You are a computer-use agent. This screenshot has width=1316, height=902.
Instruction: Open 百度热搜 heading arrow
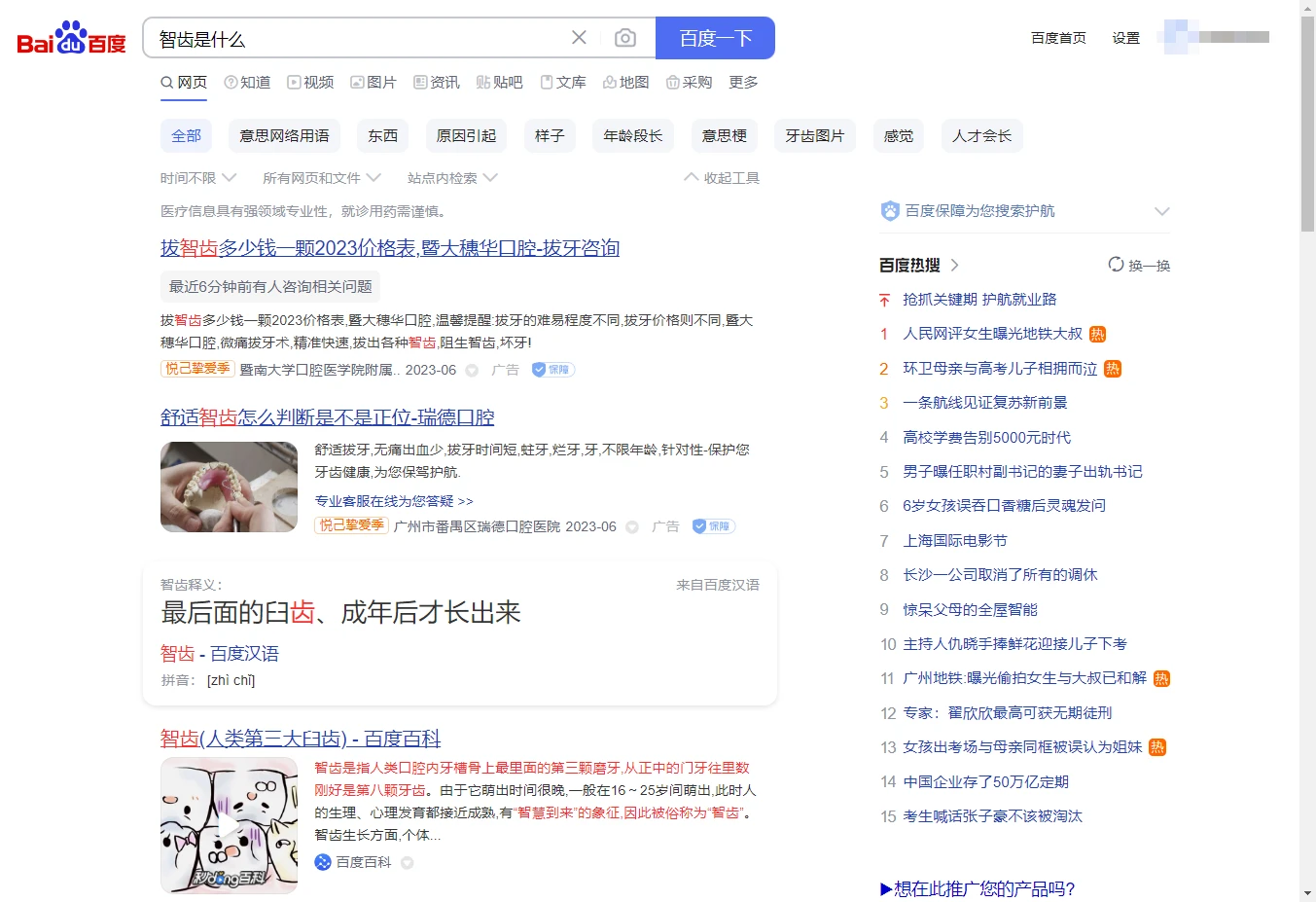(955, 265)
